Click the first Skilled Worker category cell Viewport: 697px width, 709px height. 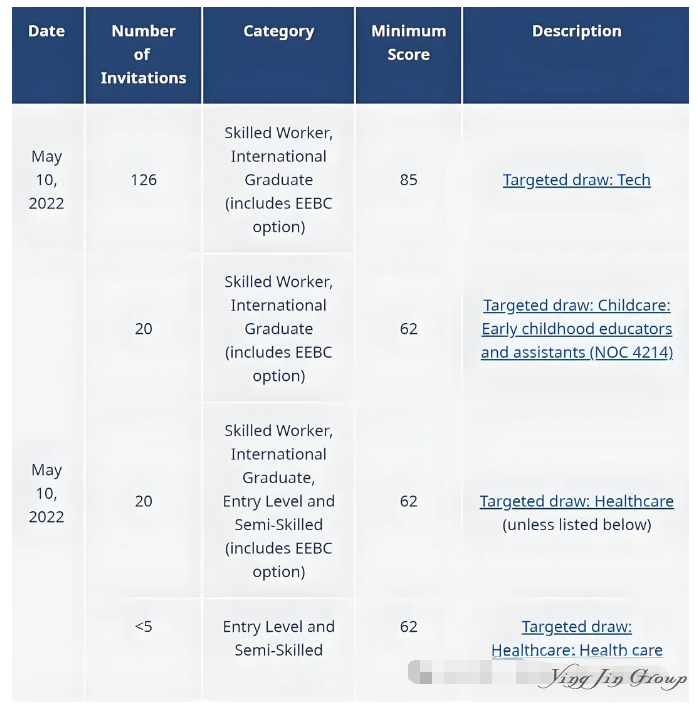pyautogui.click(x=279, y=180)
